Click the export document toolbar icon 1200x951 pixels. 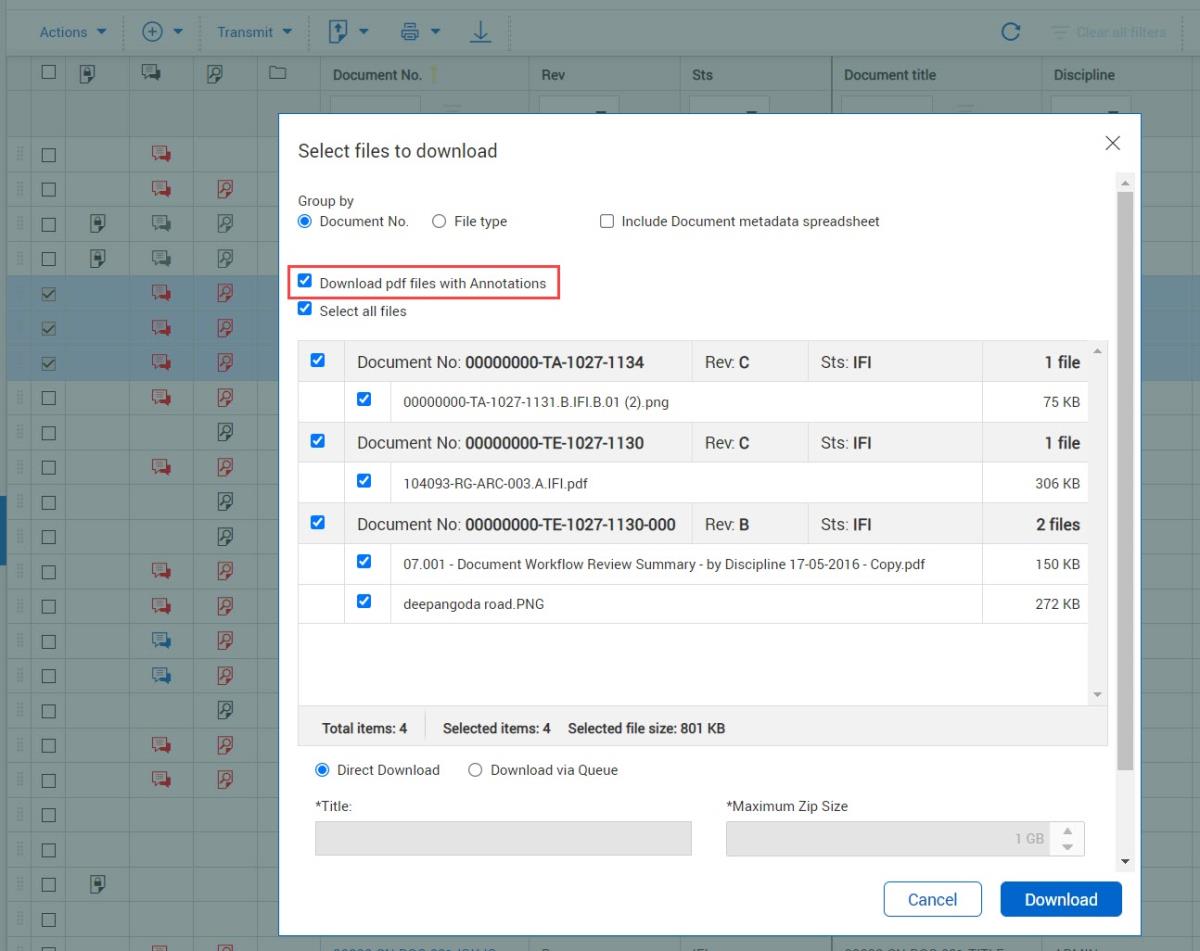click(339, 32)
